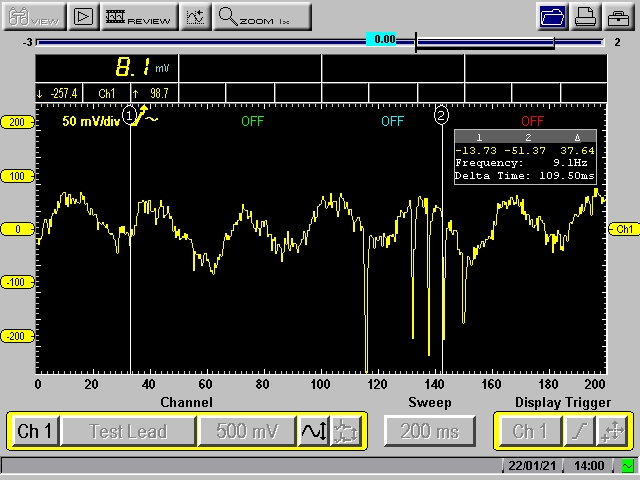Open the Test Lead probe selector
640x480 pixels.
(127, 432)
